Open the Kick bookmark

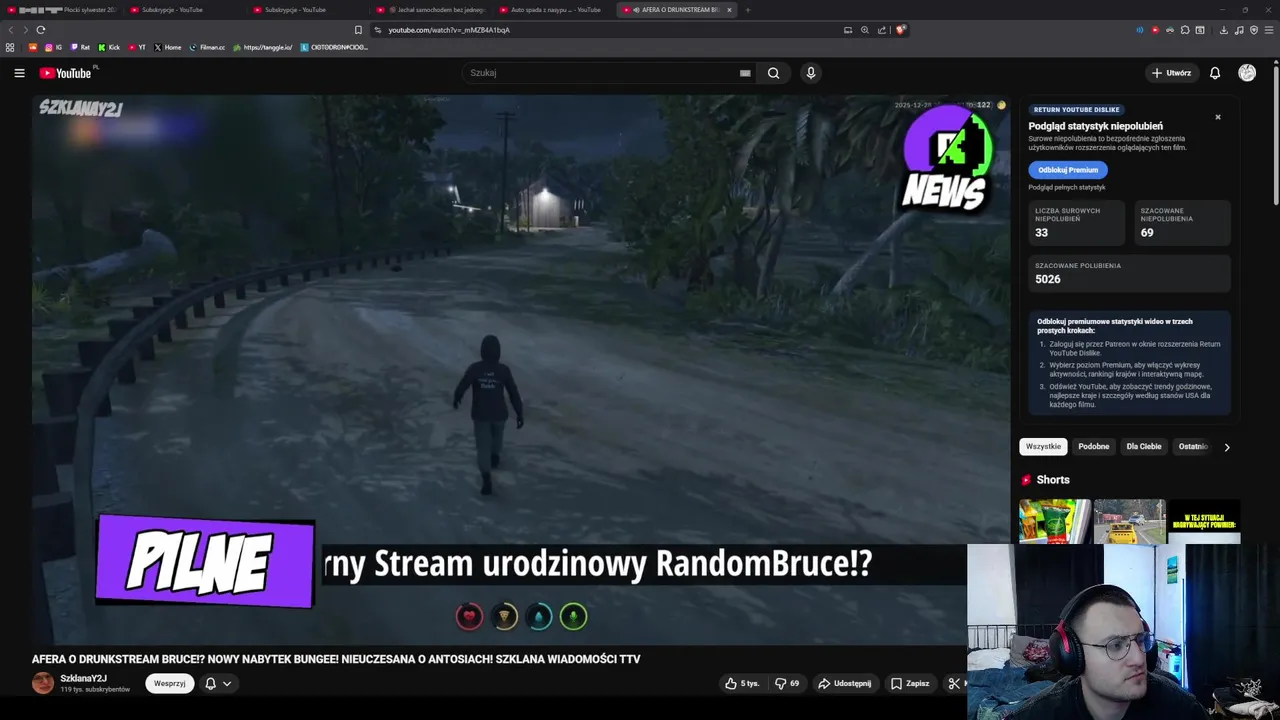tap(109, 47)
